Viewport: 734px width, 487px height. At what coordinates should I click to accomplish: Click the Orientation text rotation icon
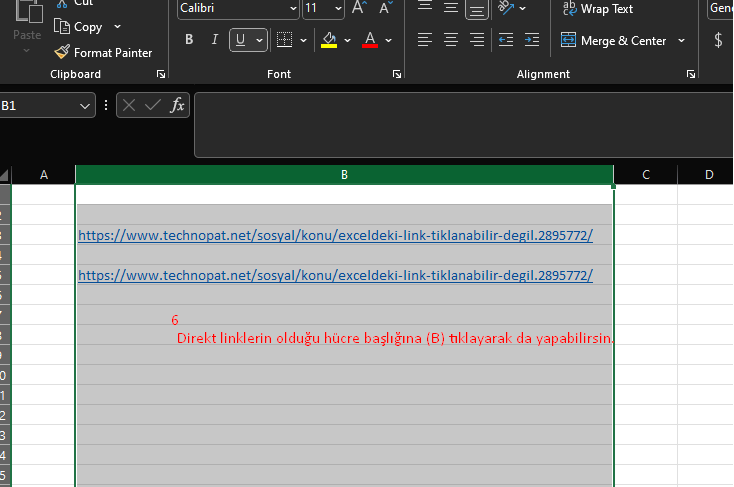pos(506,7)
